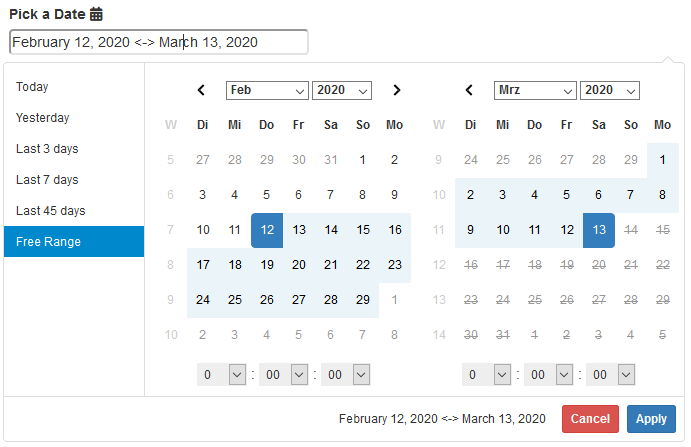Go to previous month on left calendar

[201, 90]
